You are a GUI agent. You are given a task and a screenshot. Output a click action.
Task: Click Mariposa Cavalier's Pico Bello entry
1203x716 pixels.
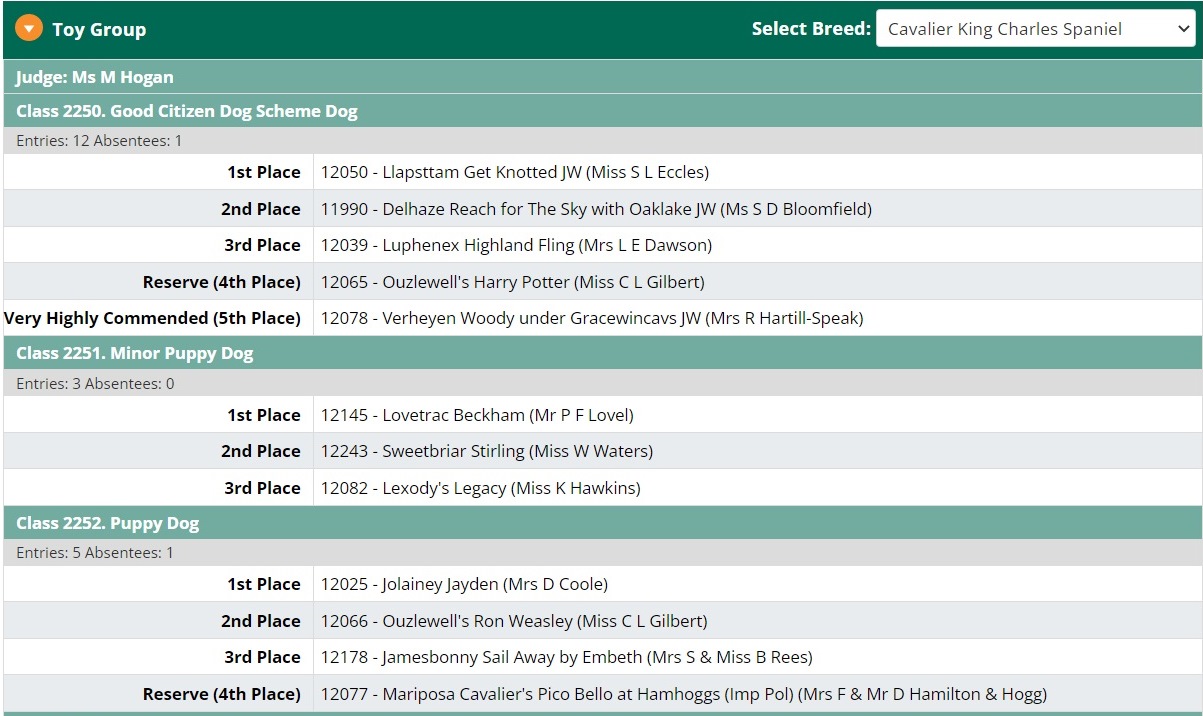pos(683,694)
